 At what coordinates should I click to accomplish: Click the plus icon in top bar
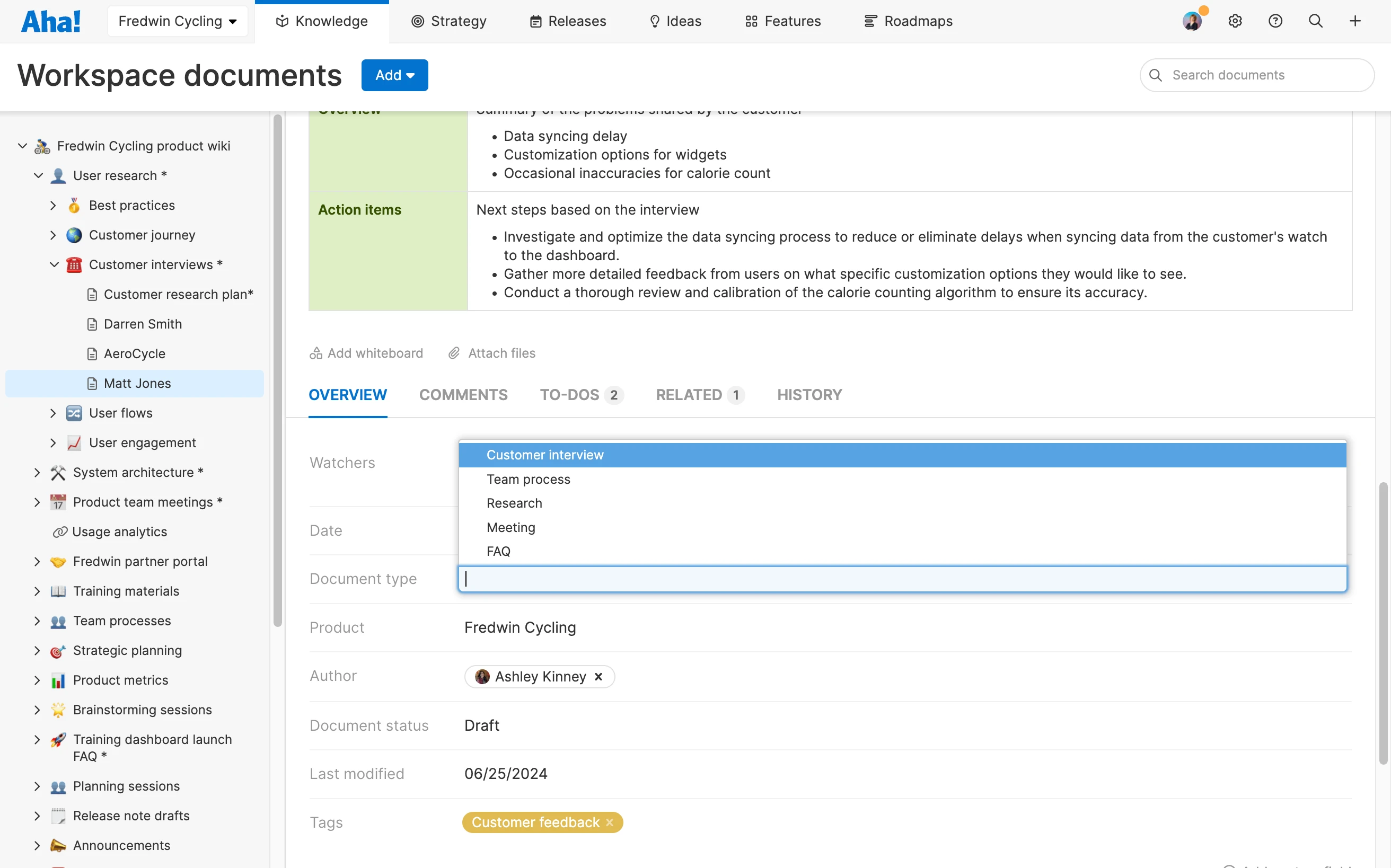pyautogui.click(x=1355, y=21)
